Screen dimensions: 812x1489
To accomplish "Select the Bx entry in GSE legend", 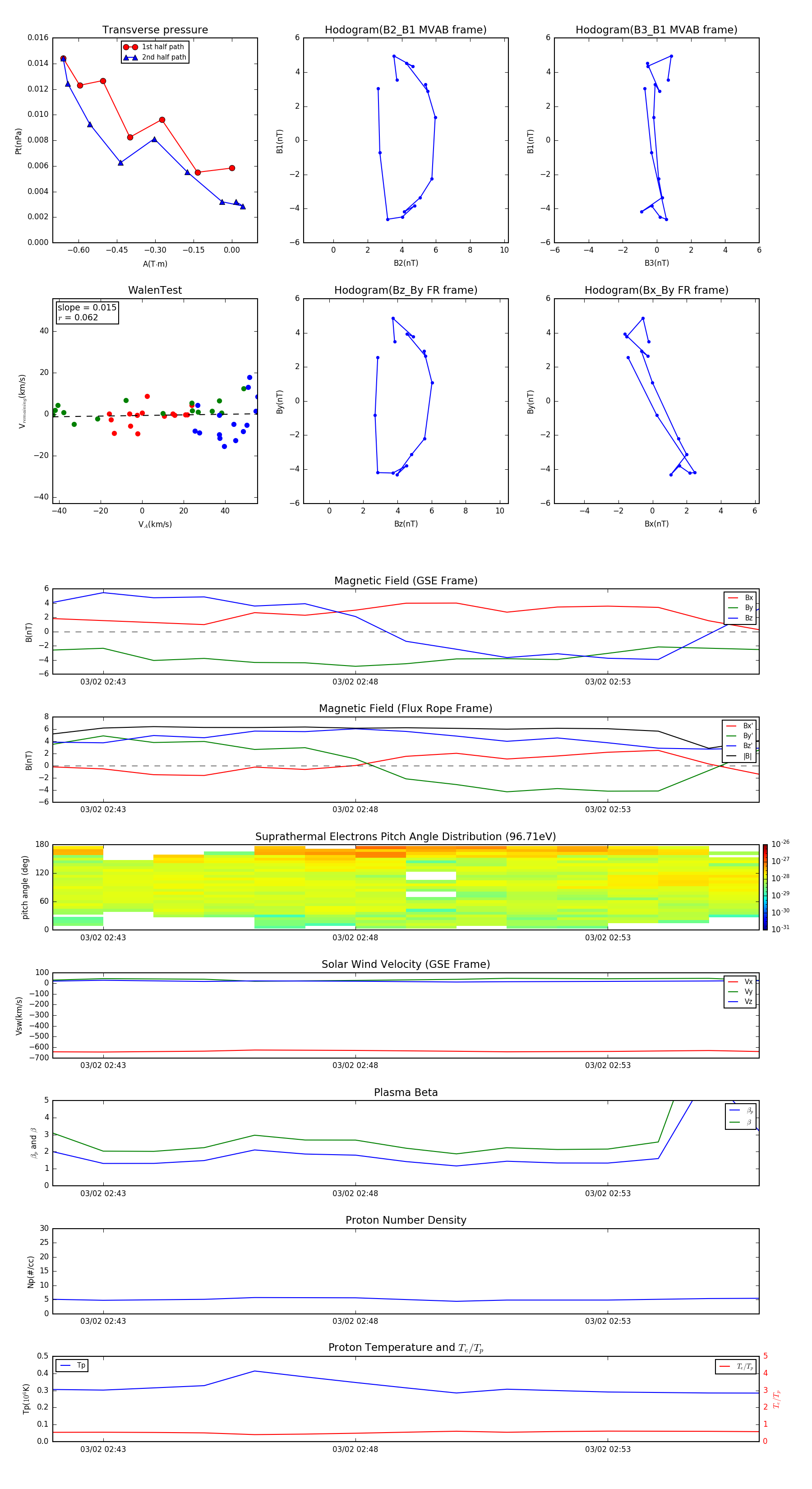I will pos(740,598).
